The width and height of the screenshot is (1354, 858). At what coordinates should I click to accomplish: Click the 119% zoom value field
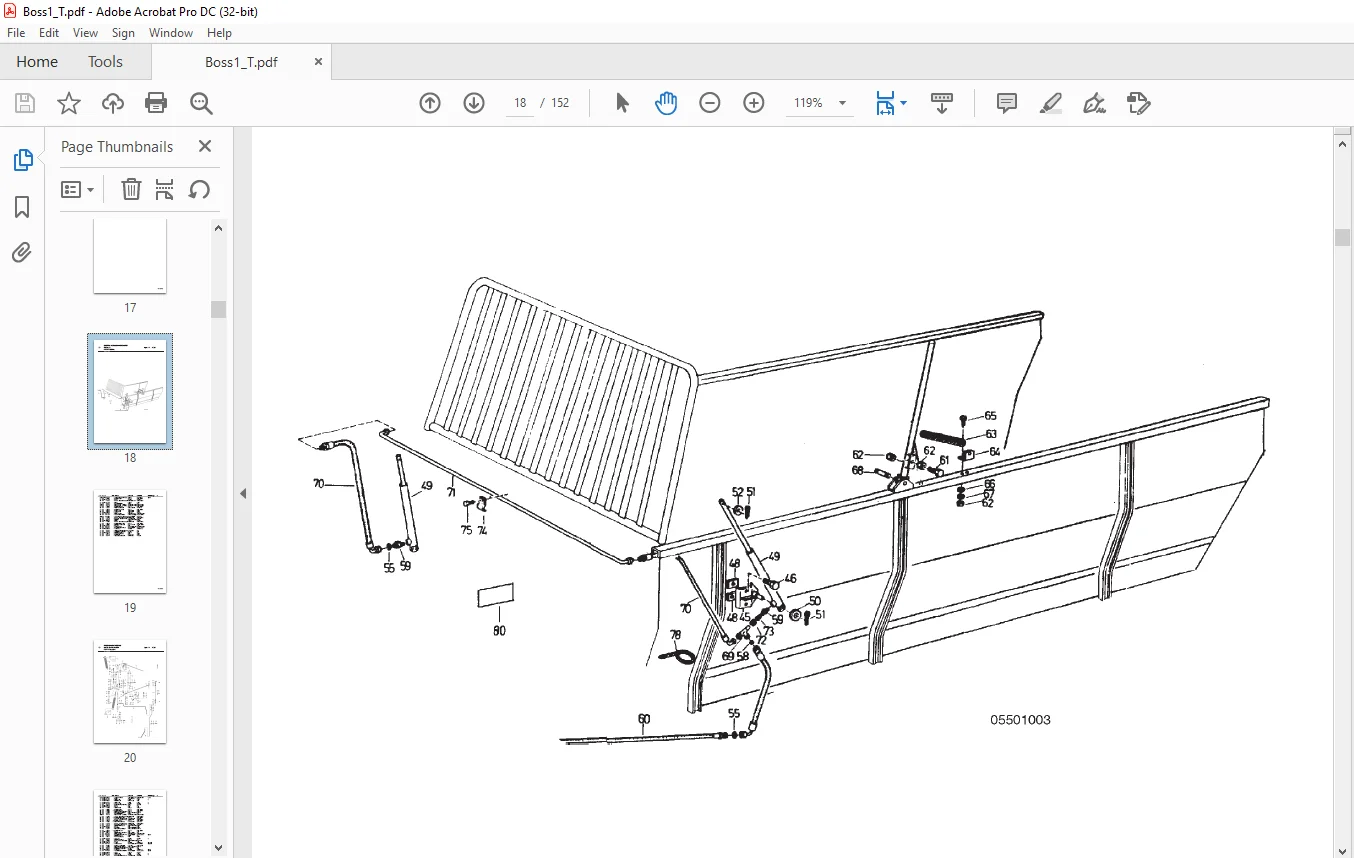[x=808, y=103]
